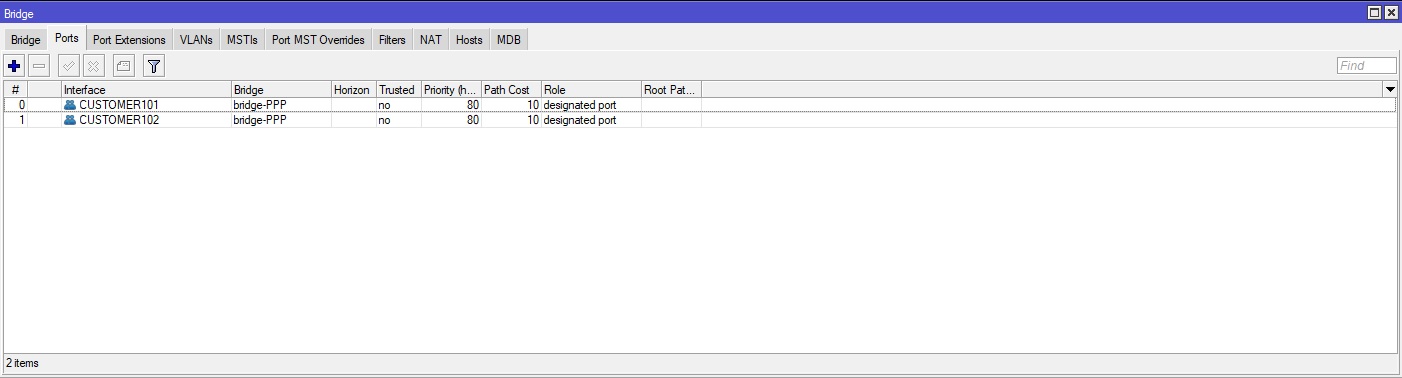Close the Bridge window

point(1390,12)
